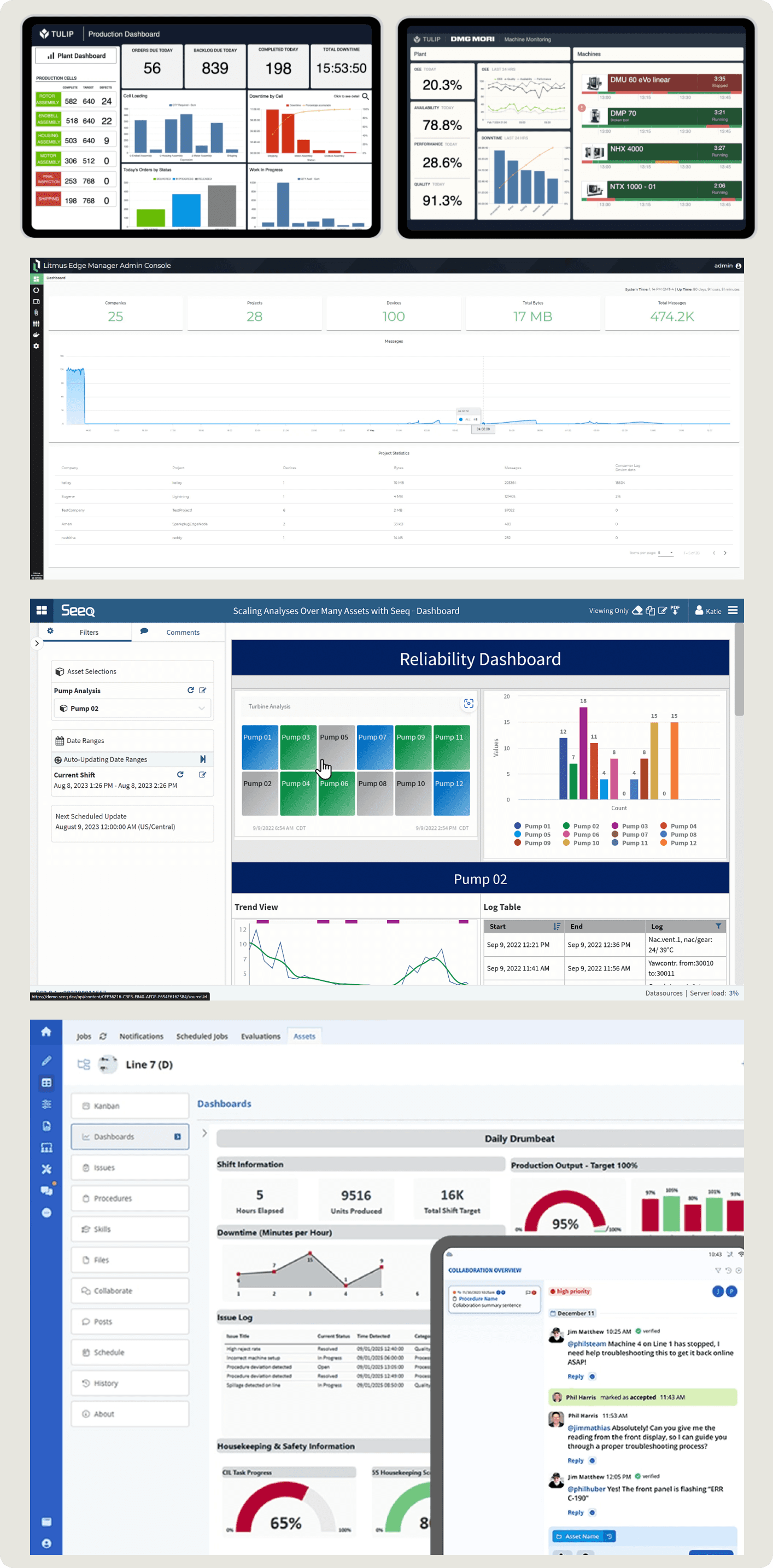Screen dimensions: 773x1568
Task: Click the filter funnel in Collaboration Overview
Action: pos(718,1271)
